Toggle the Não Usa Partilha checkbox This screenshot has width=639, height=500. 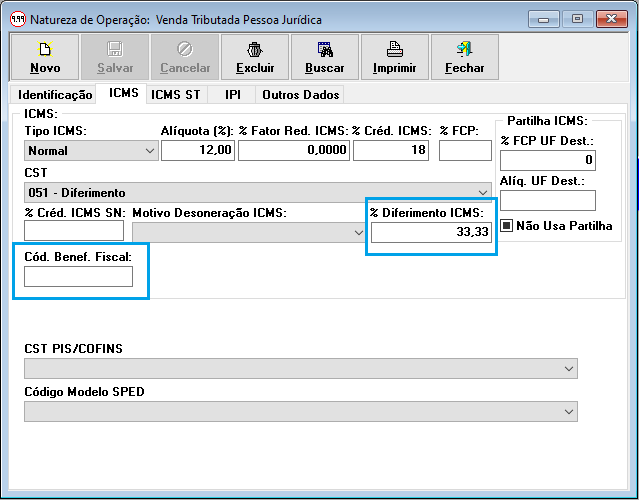[507, 225]
